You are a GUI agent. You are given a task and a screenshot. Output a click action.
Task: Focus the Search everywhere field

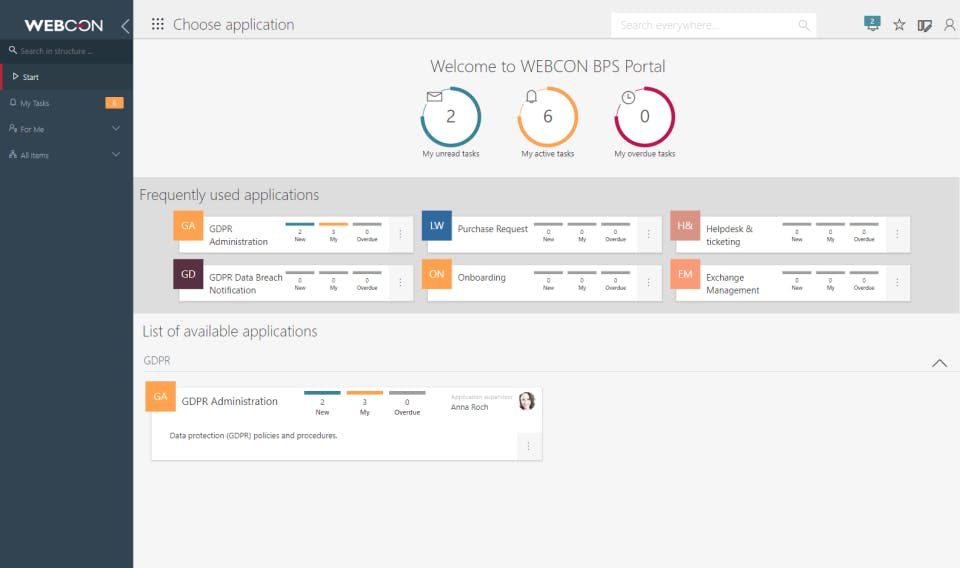(x=713, y=25)
